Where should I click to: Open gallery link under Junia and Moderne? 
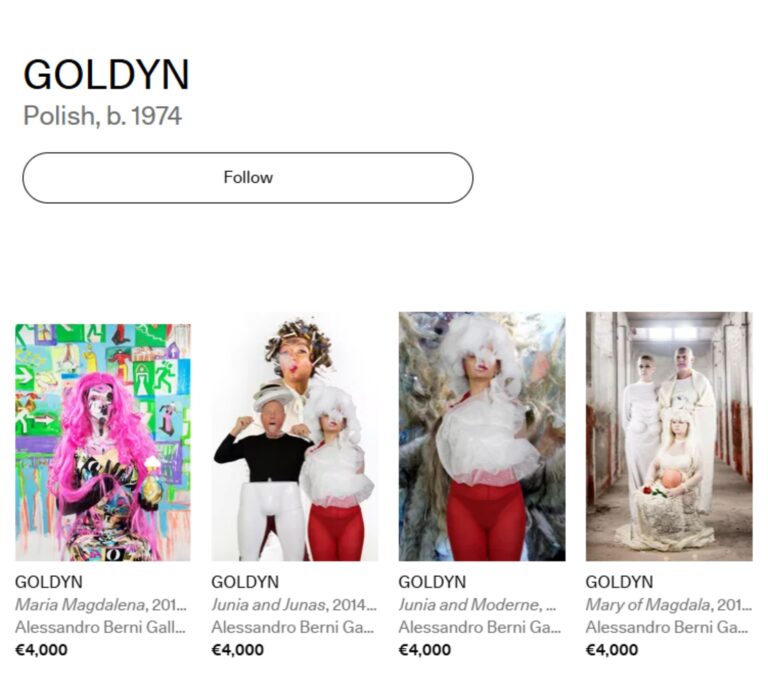pyautogui.click(x=480, y=627)
